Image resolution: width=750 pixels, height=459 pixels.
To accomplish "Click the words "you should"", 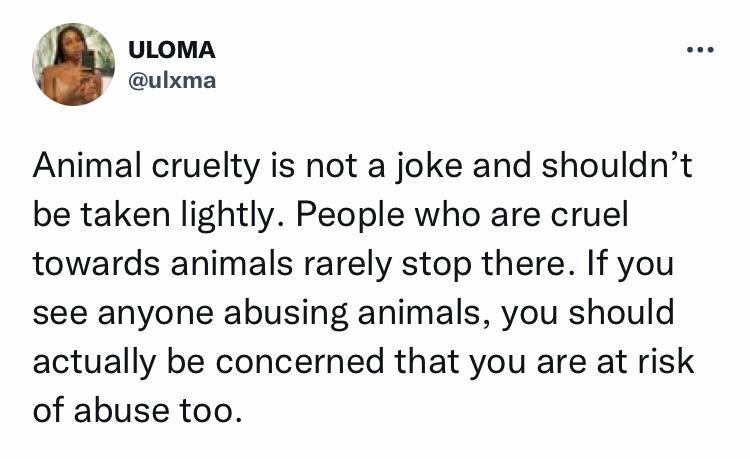I will 586,313.
